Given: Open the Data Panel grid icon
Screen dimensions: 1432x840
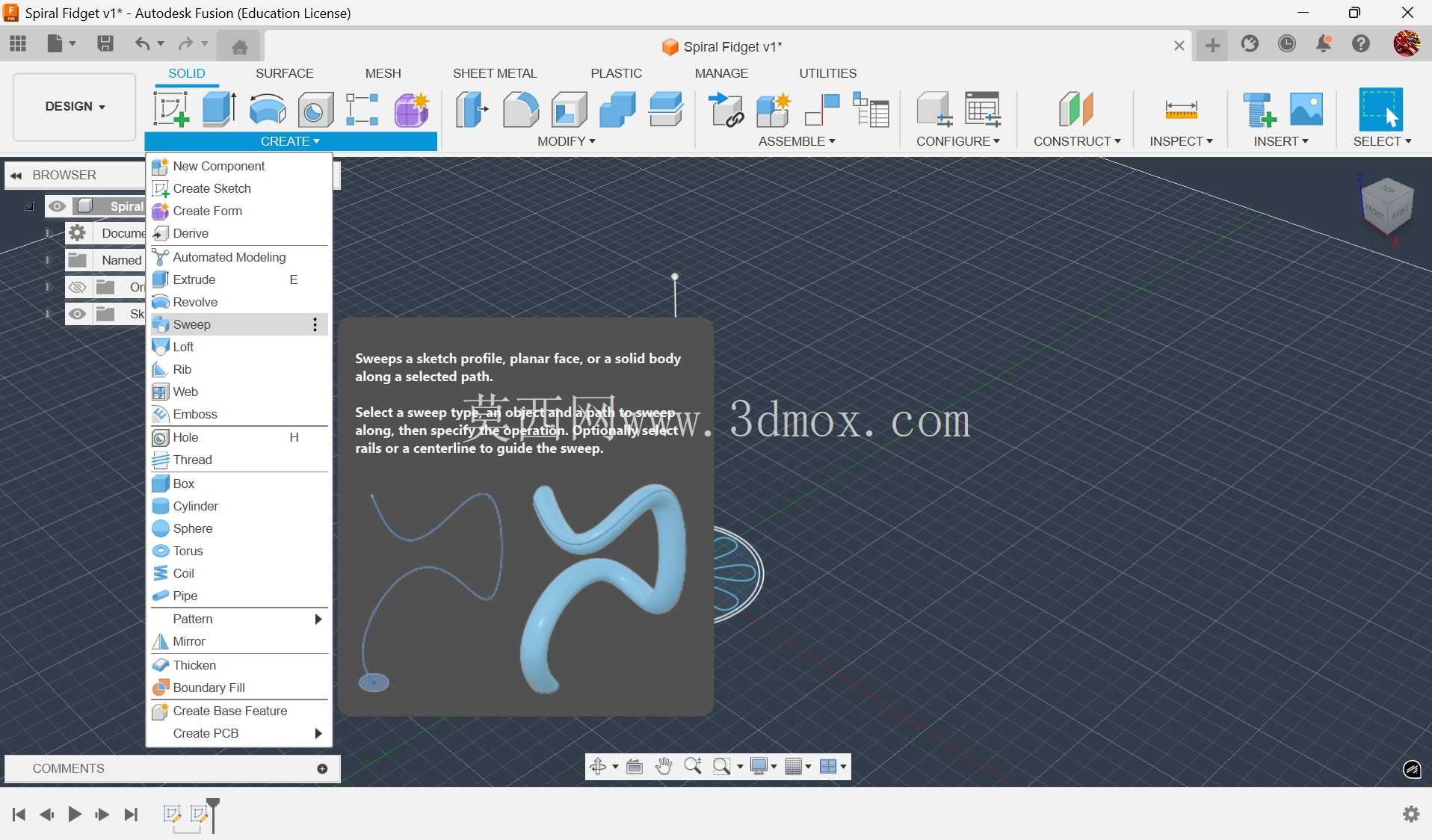Looking at the screenshot, I should click(18, 44).
